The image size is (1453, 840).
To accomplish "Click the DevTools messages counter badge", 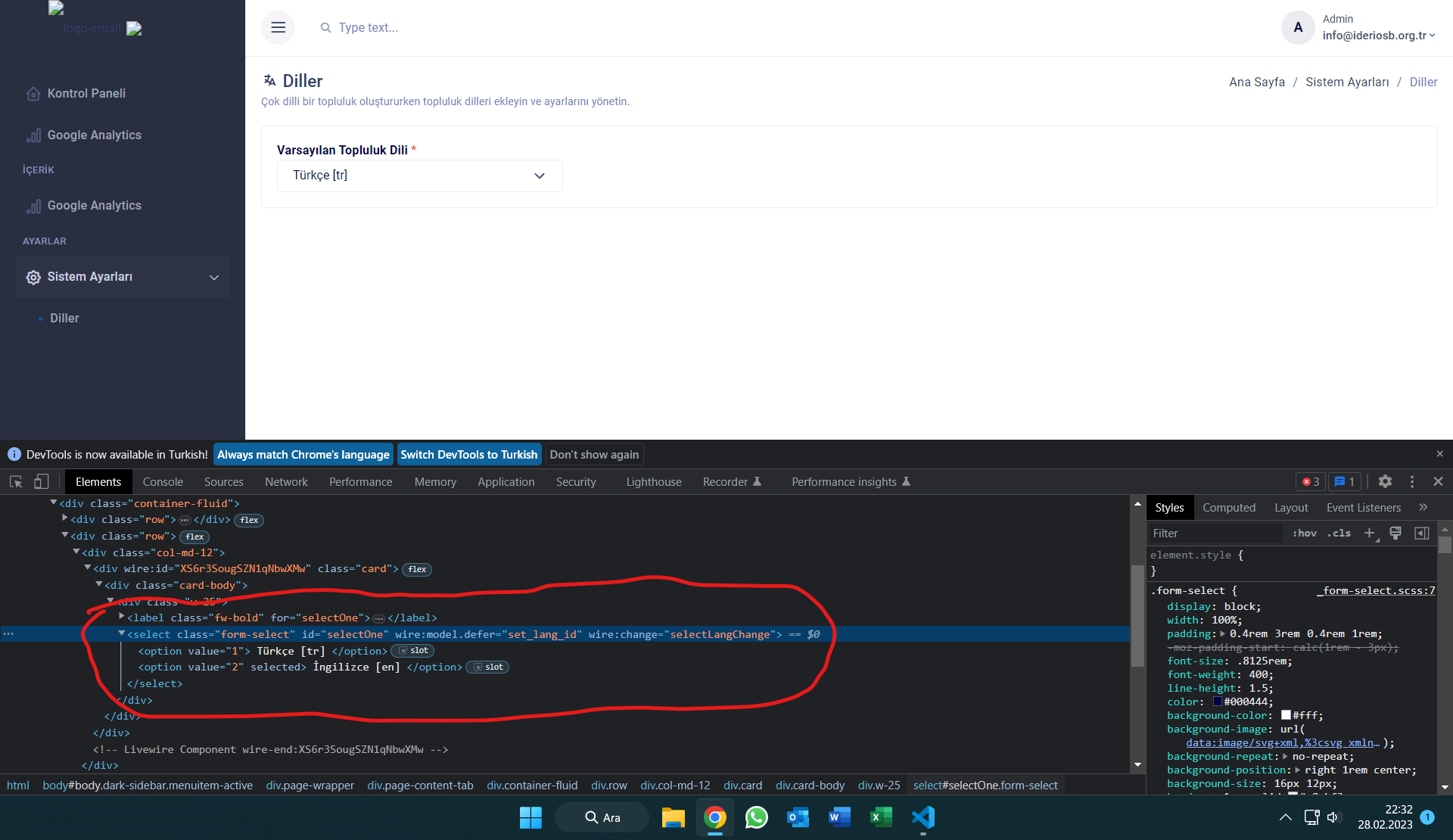I will (1345, 481).
